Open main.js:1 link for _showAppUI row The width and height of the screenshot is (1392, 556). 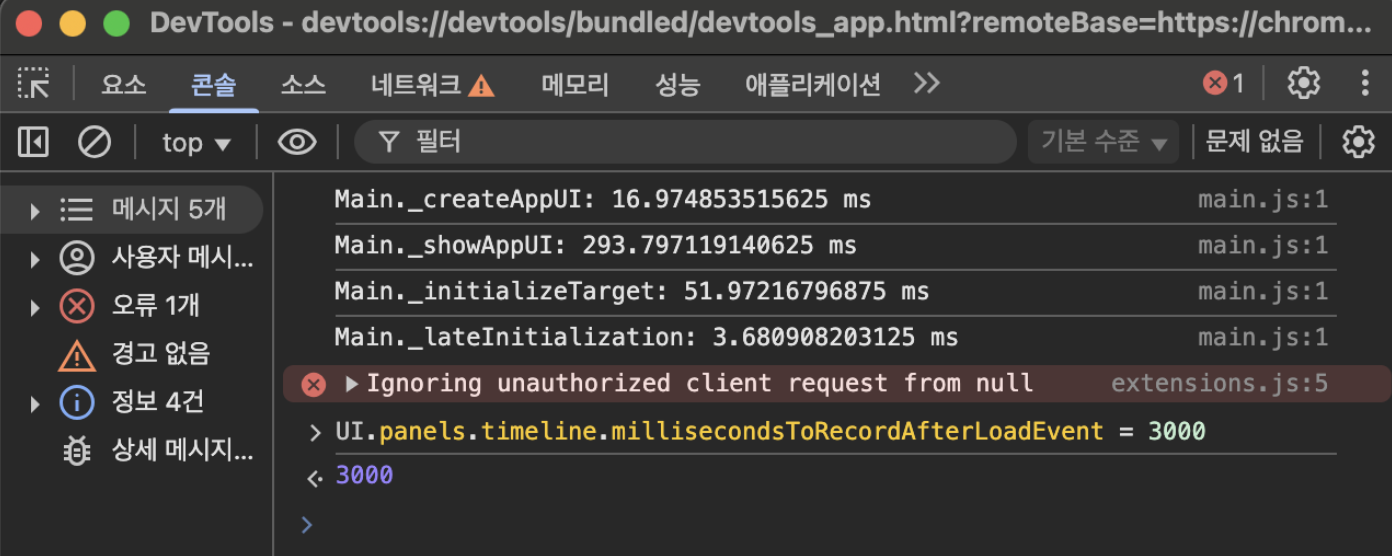point(1263,246)
